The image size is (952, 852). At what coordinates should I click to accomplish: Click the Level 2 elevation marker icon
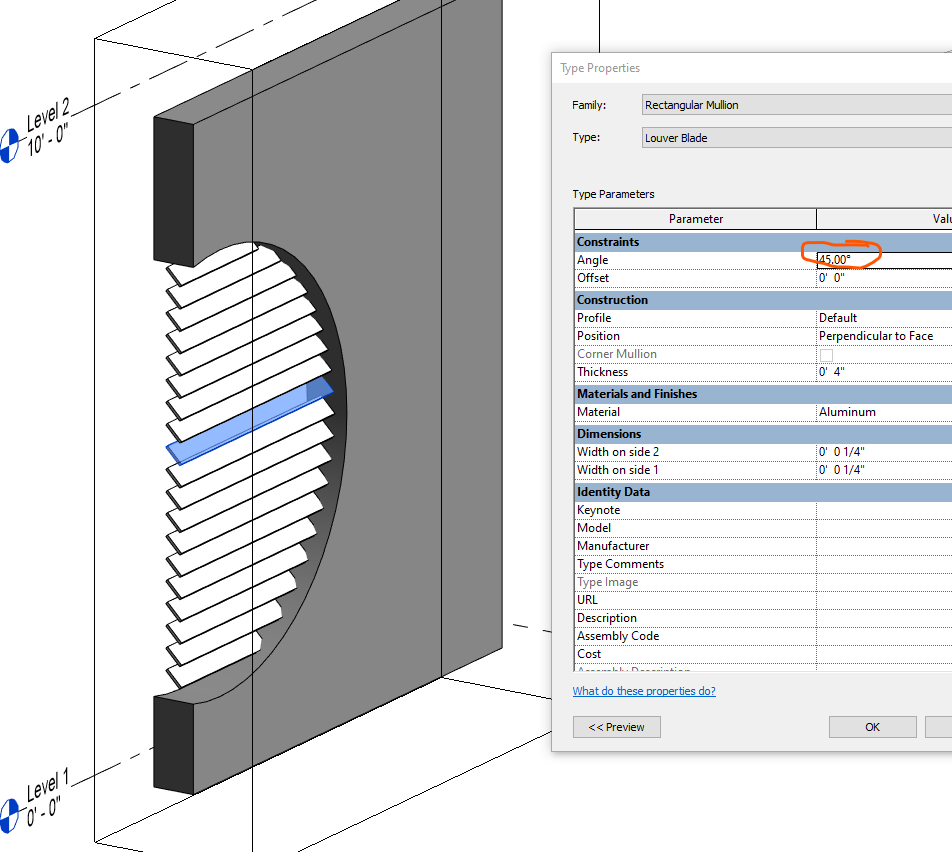[x=10, y=143]
